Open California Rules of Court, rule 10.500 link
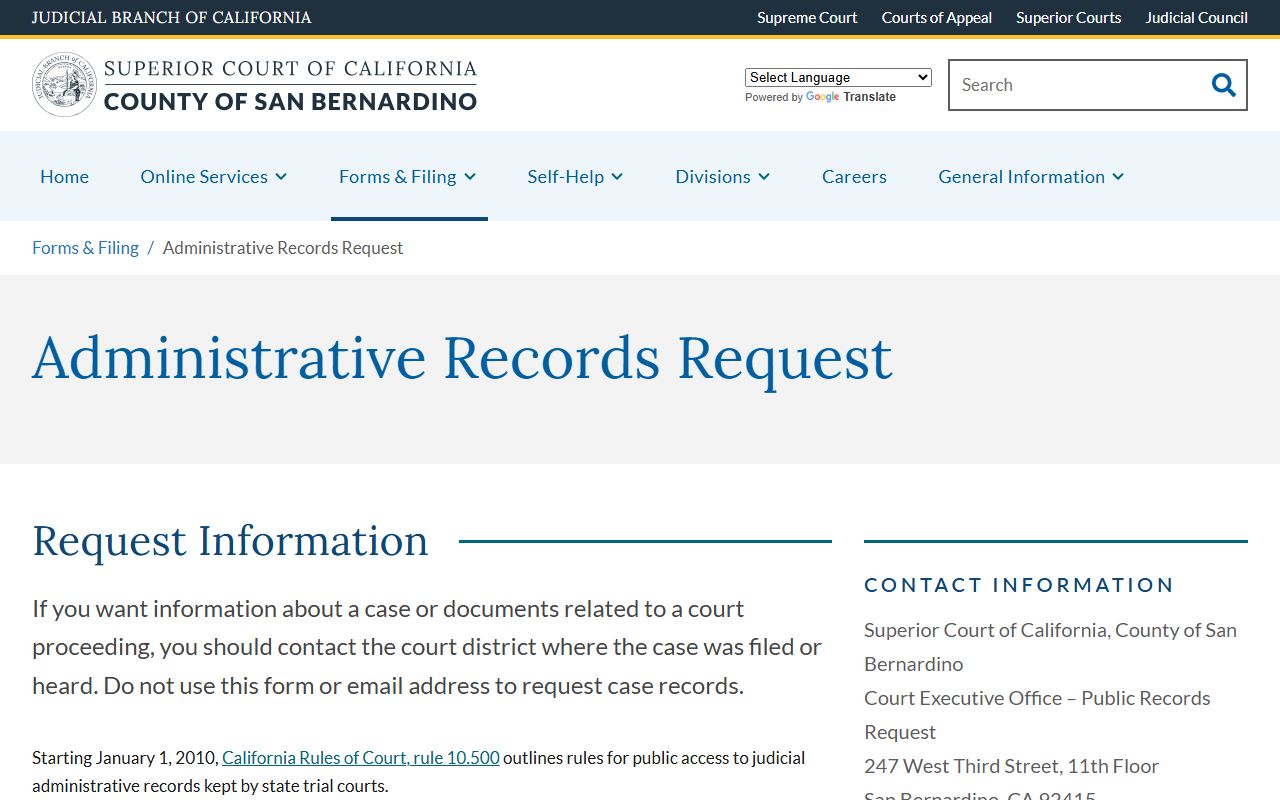Image resolution: width=1280 pixels, height=800 pixels. click(361, 758)
